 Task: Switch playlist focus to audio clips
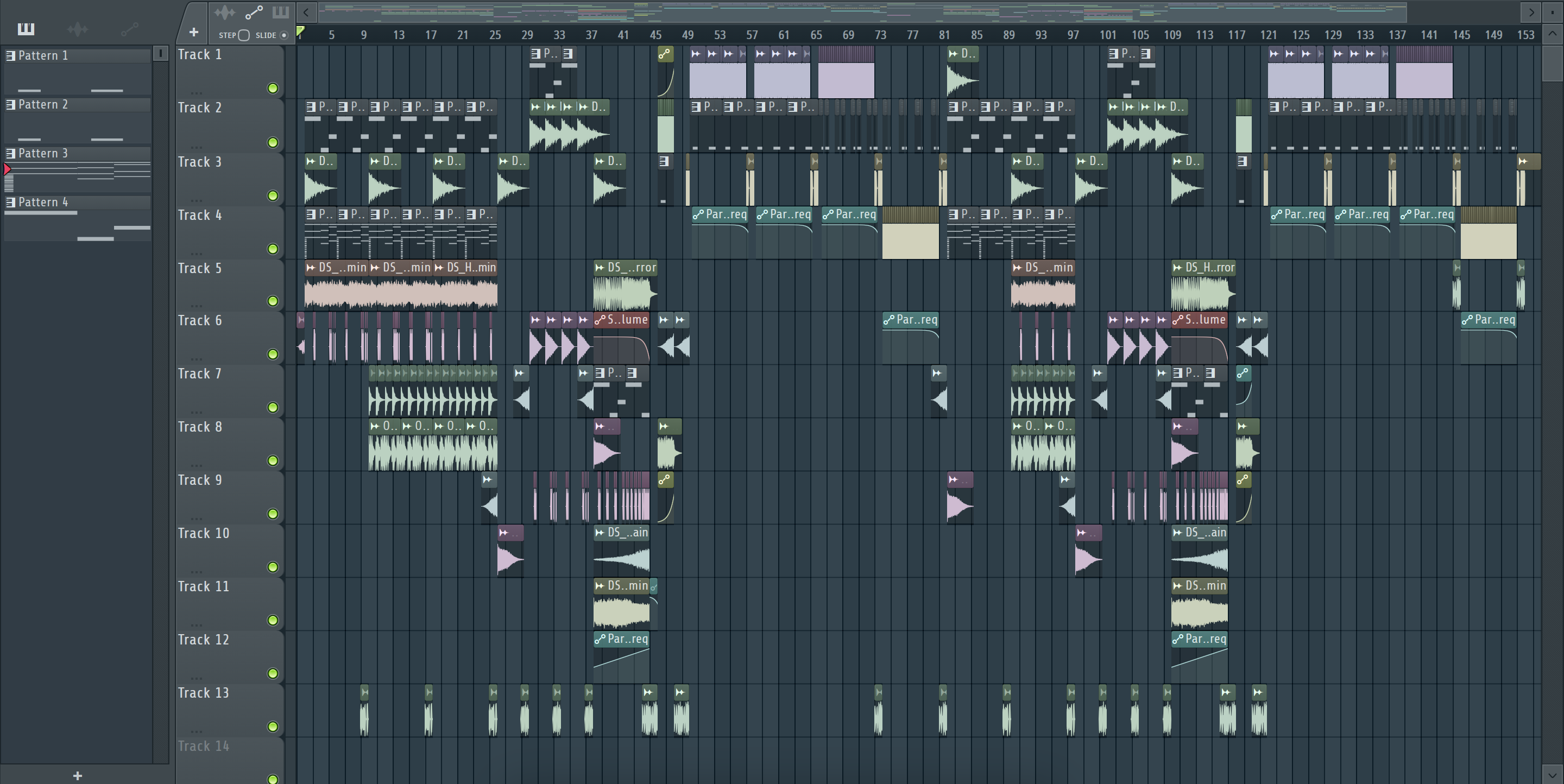[225, 12]
